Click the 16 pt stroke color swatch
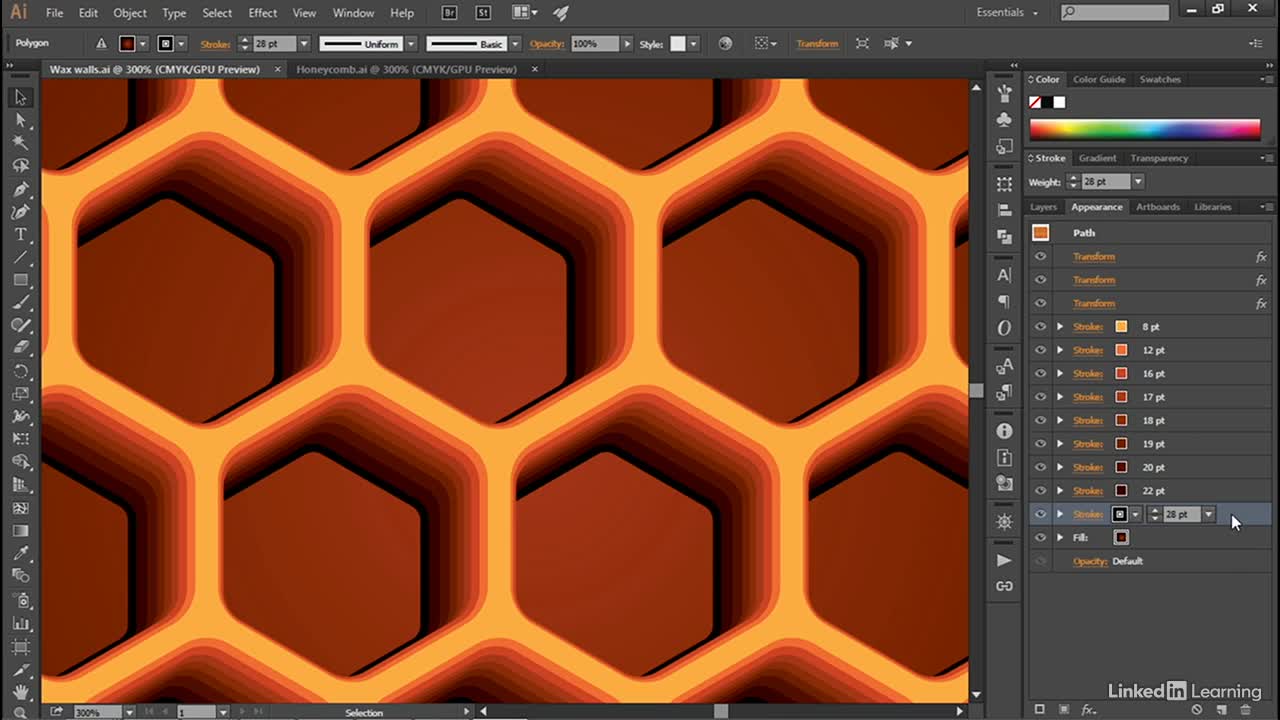Image resolution: width=1280 pixels, height=720 pixels. (1121, 374)
